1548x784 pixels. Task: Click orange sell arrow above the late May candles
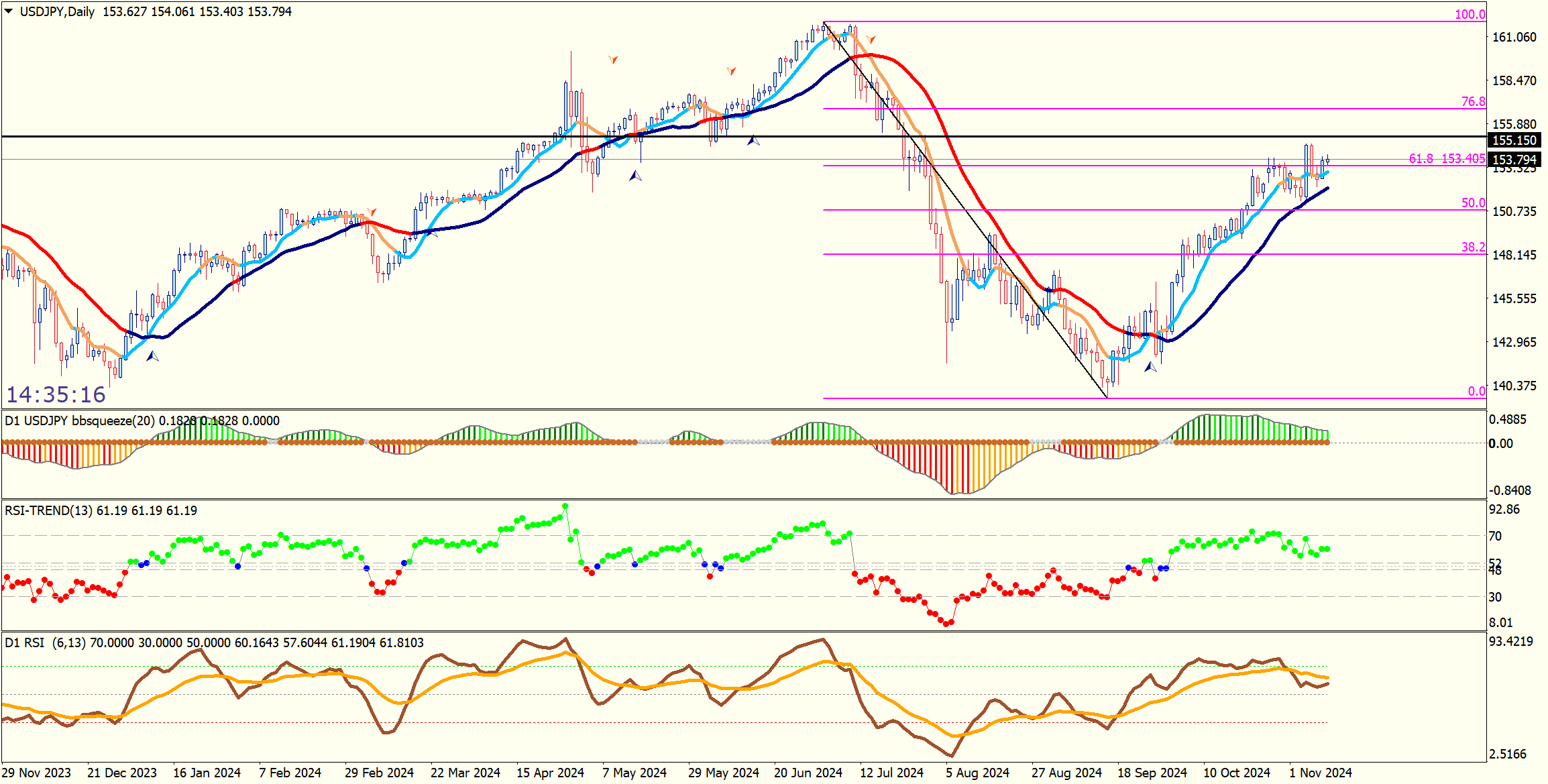pos(731,70)
